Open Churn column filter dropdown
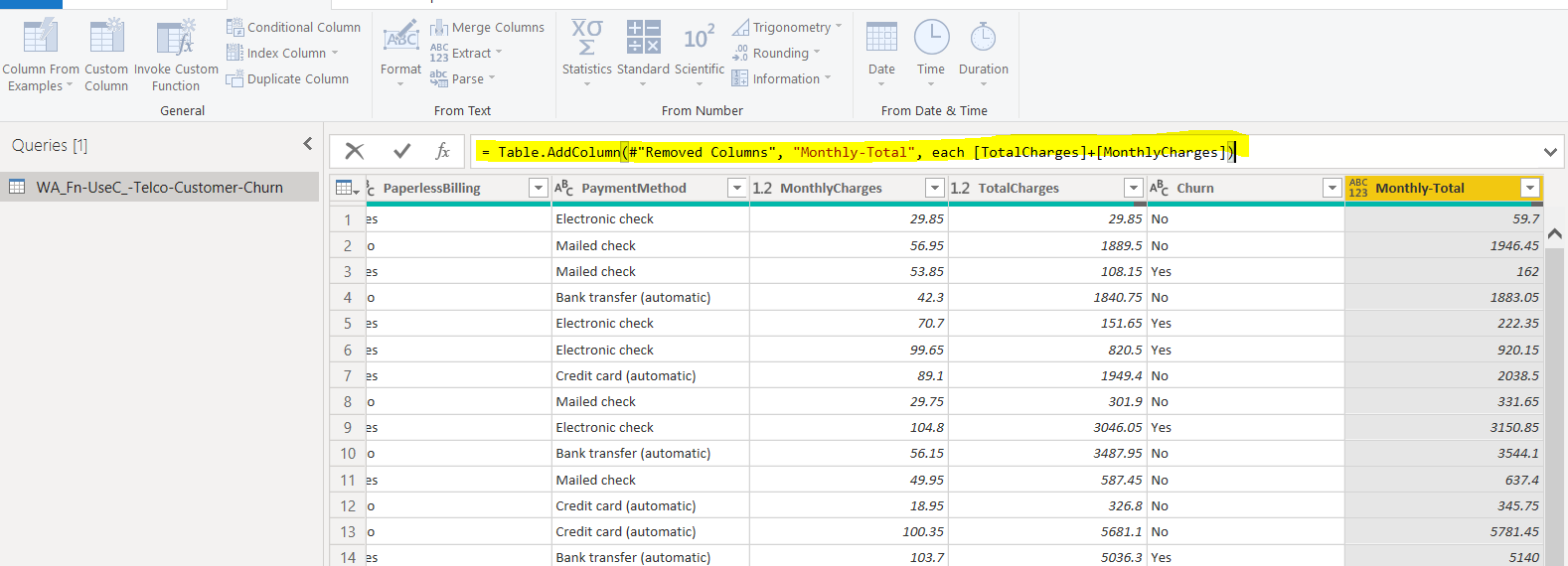 tap(1332, 188)
